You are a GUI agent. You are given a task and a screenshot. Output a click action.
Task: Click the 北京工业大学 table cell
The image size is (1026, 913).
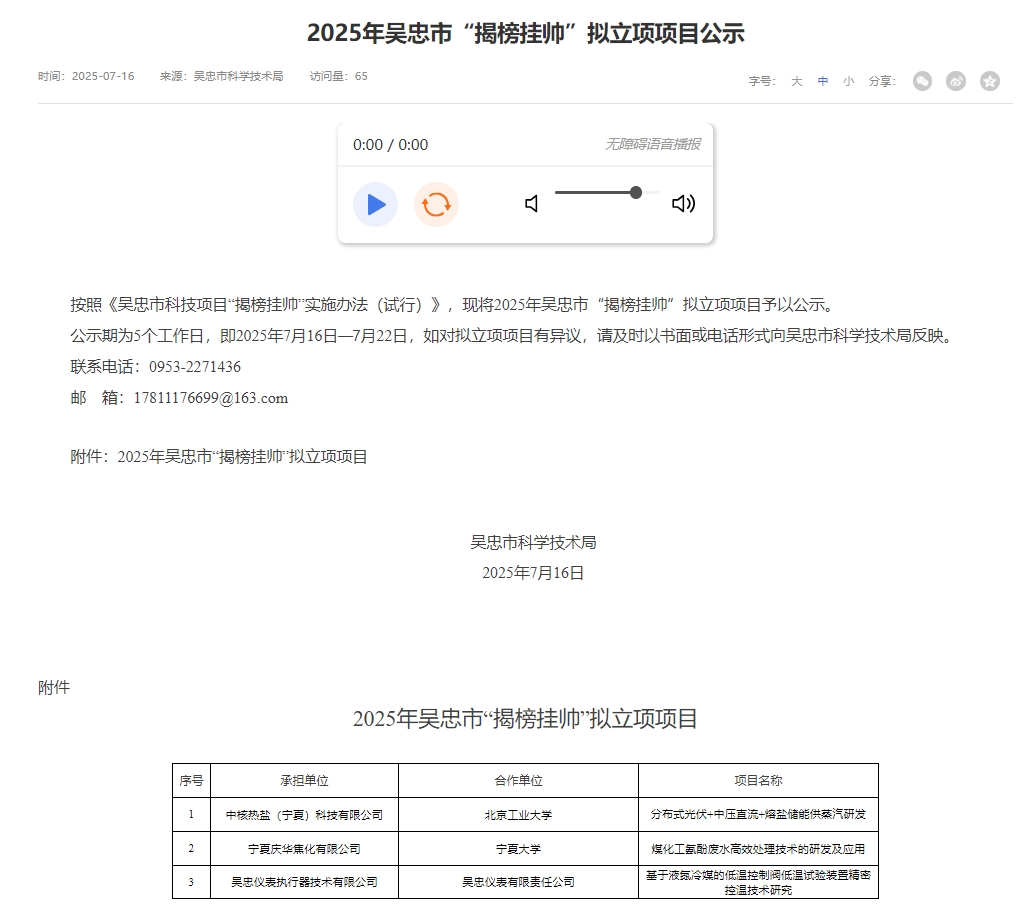518,815
